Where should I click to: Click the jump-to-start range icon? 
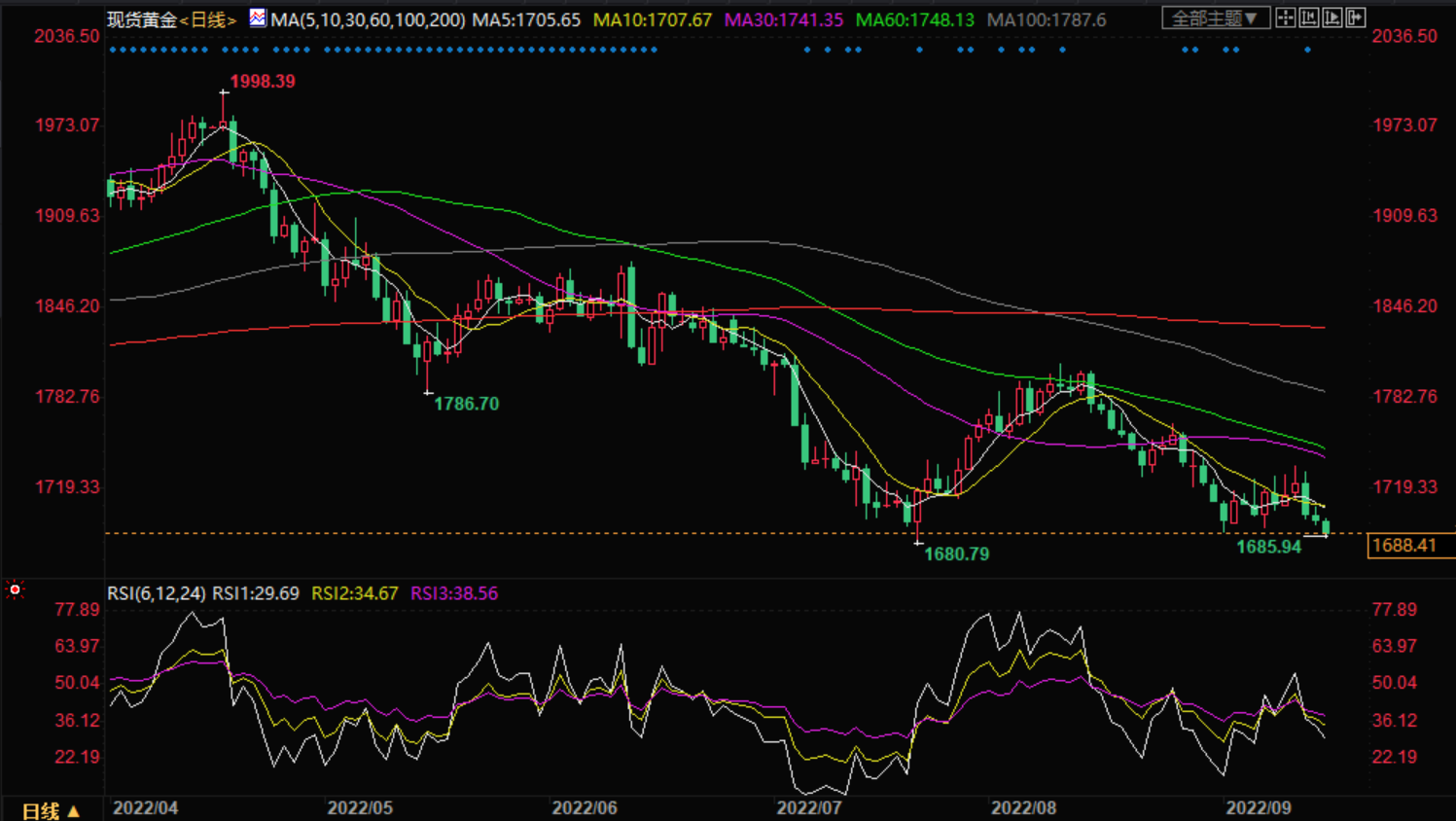tap(1309, 18)
